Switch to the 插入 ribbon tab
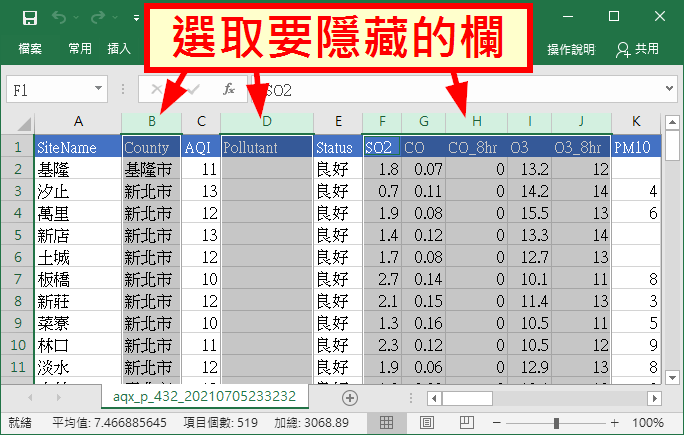The height and width of the screenshot is (435, 684). (119, 48)
